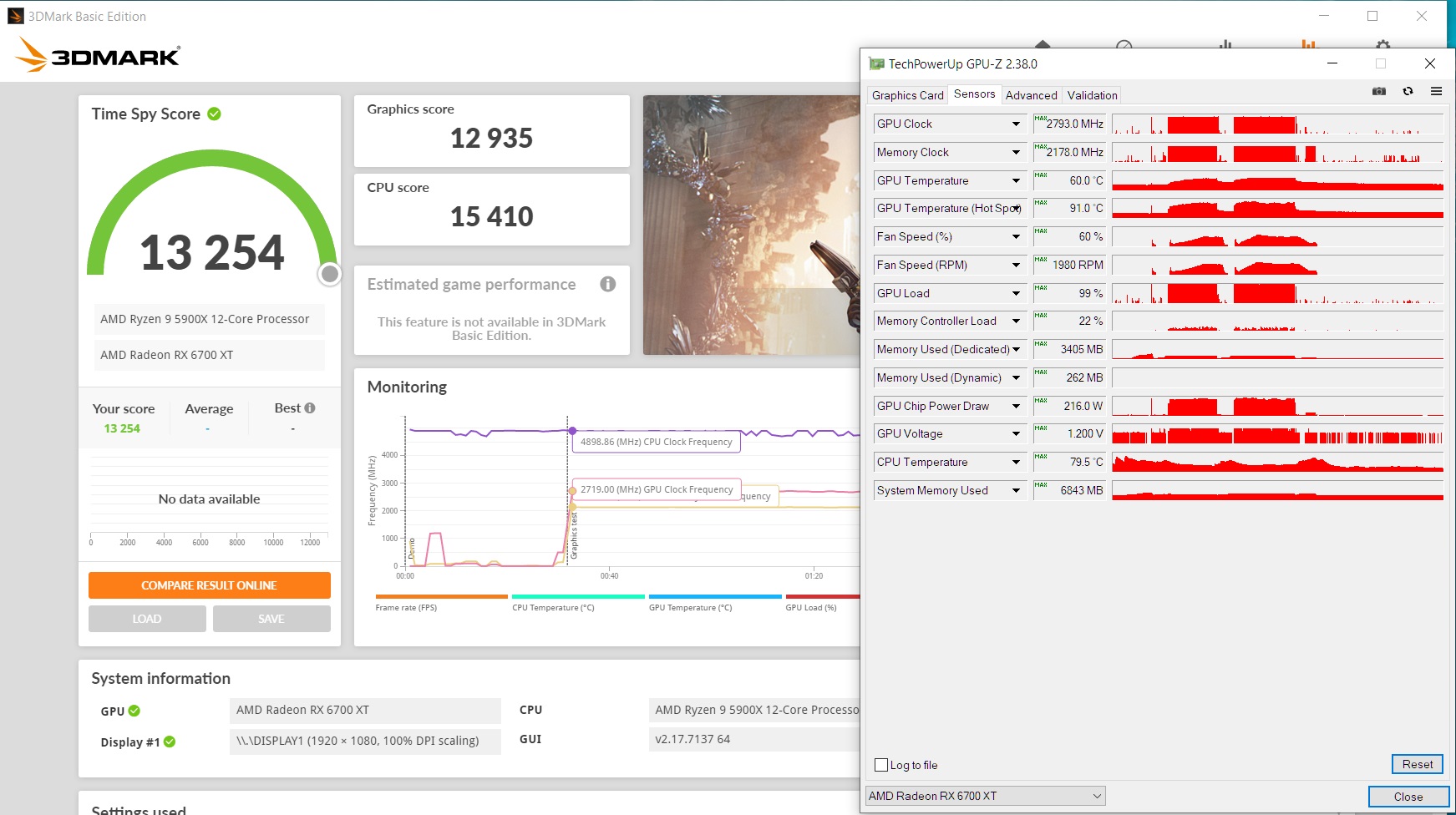The height and width of the screenshot is (815, 1456).
Task: Open the GPU Temperature (Hot Spot) dropdown
Action: point(1016,208)
